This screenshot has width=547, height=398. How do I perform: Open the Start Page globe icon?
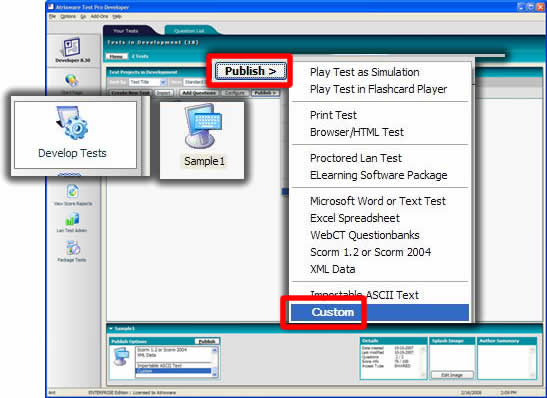click(72, 80)
